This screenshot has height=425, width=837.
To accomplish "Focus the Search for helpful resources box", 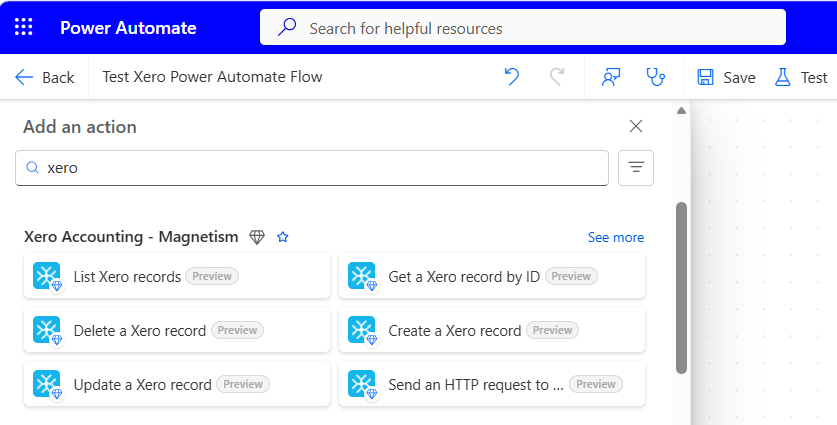I will 523,27.
